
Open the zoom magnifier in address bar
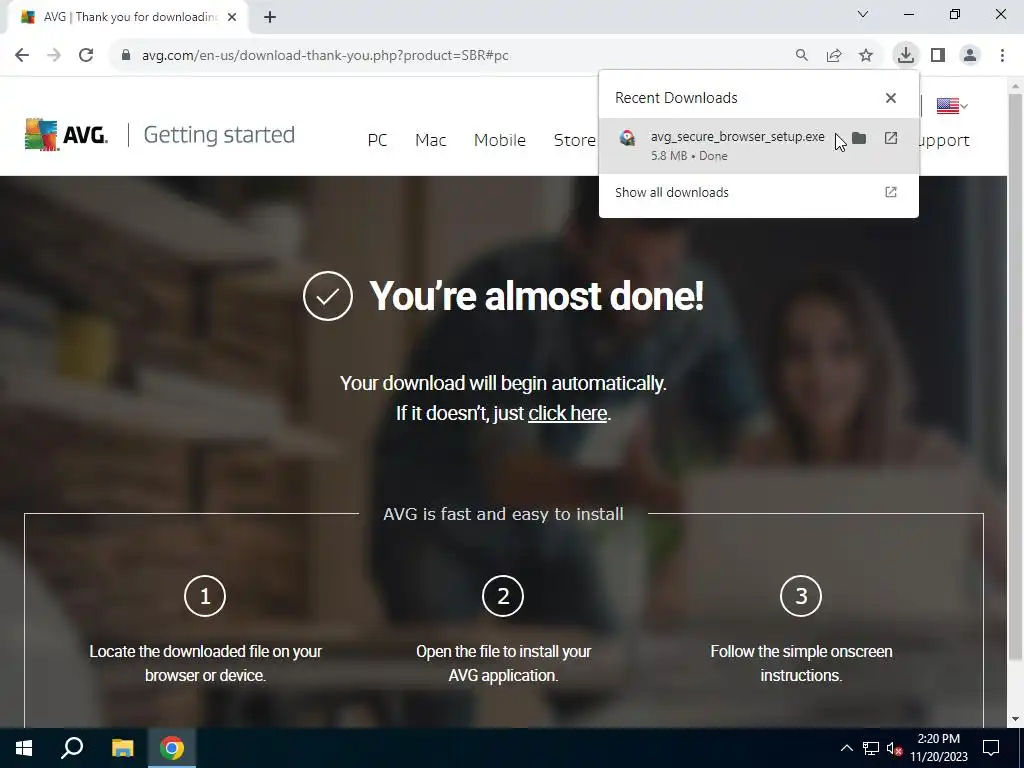click(801, 56)
